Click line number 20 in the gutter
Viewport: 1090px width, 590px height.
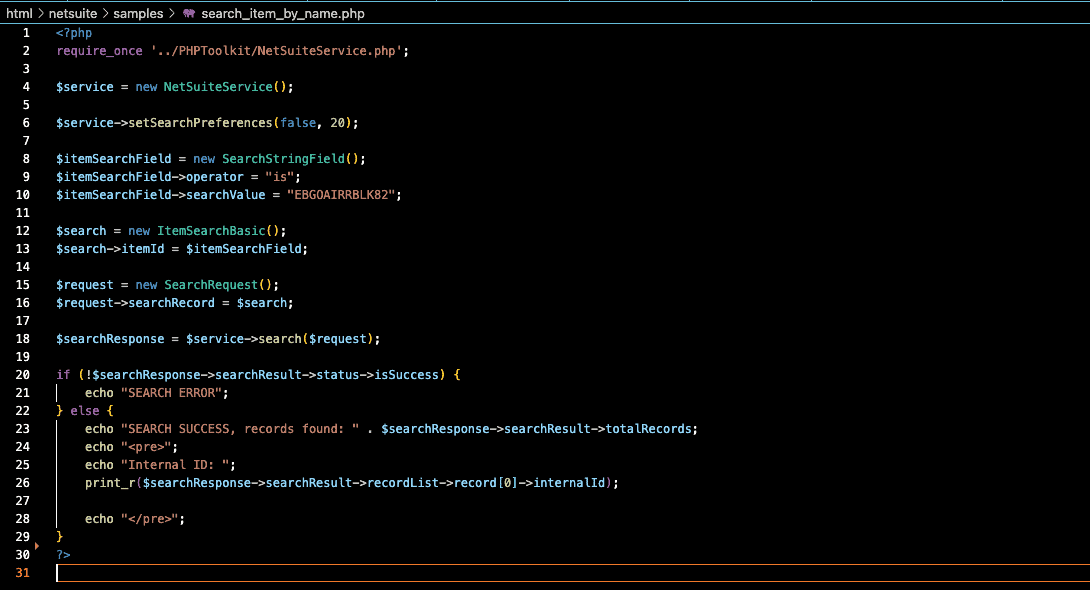(x=23, y=375)
